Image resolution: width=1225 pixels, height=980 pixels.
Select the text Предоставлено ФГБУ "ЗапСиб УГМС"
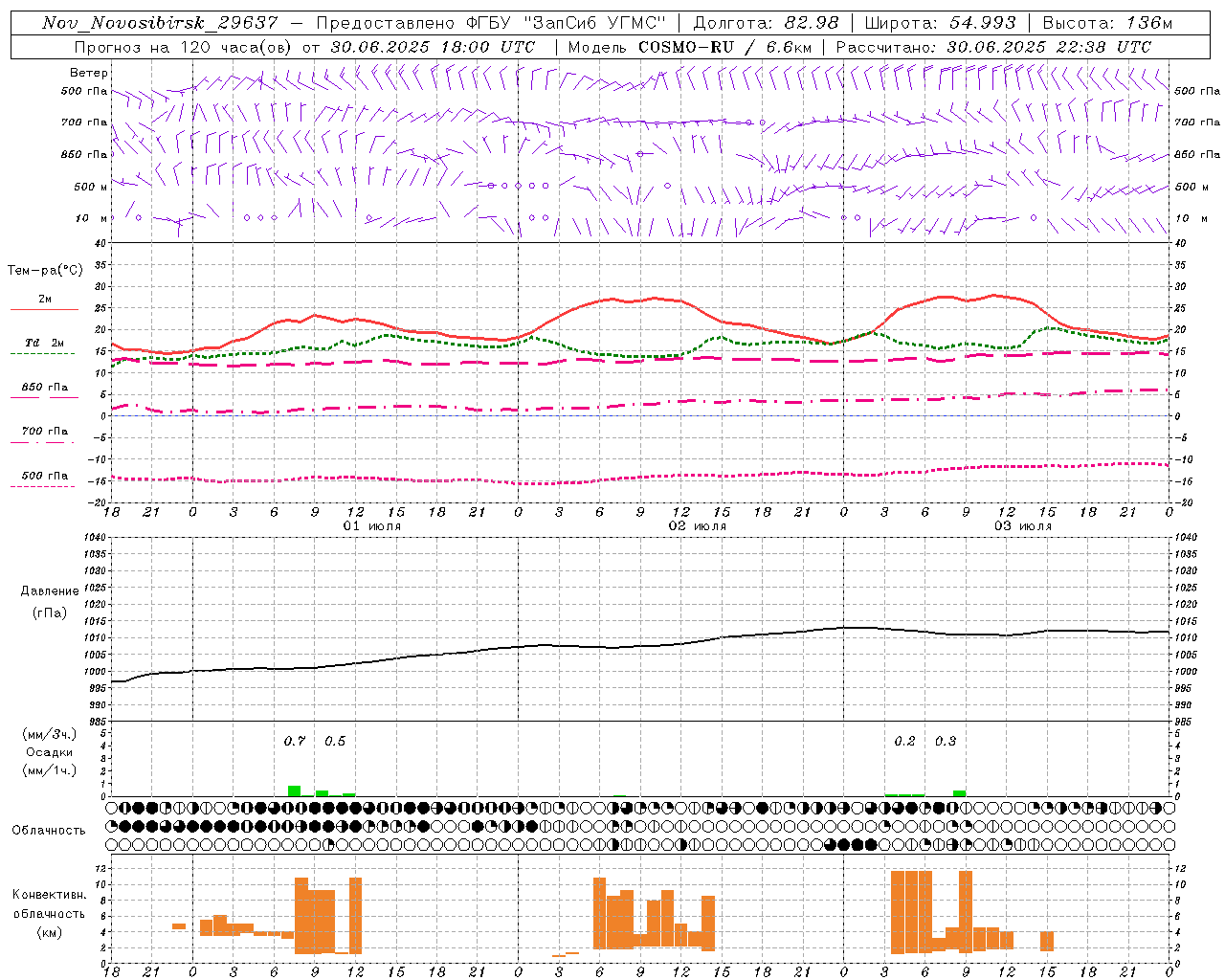pos(490,23)
